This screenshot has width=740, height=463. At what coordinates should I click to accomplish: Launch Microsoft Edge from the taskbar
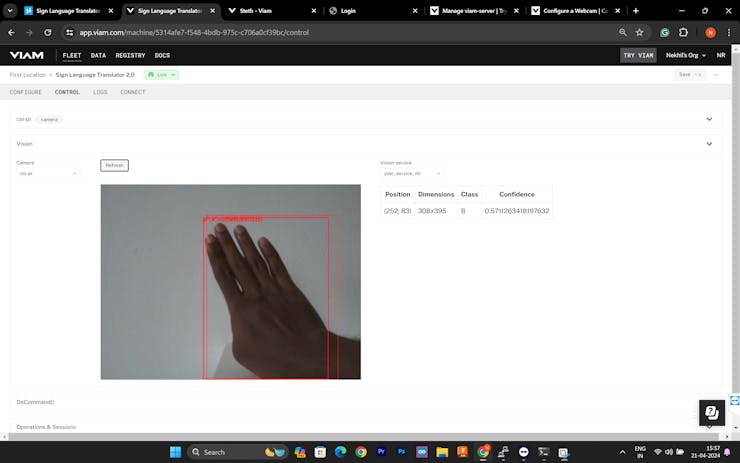340,452
